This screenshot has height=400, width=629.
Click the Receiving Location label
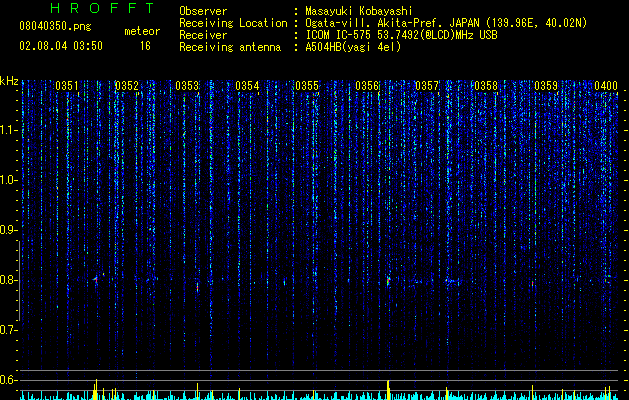coord(233,23)
